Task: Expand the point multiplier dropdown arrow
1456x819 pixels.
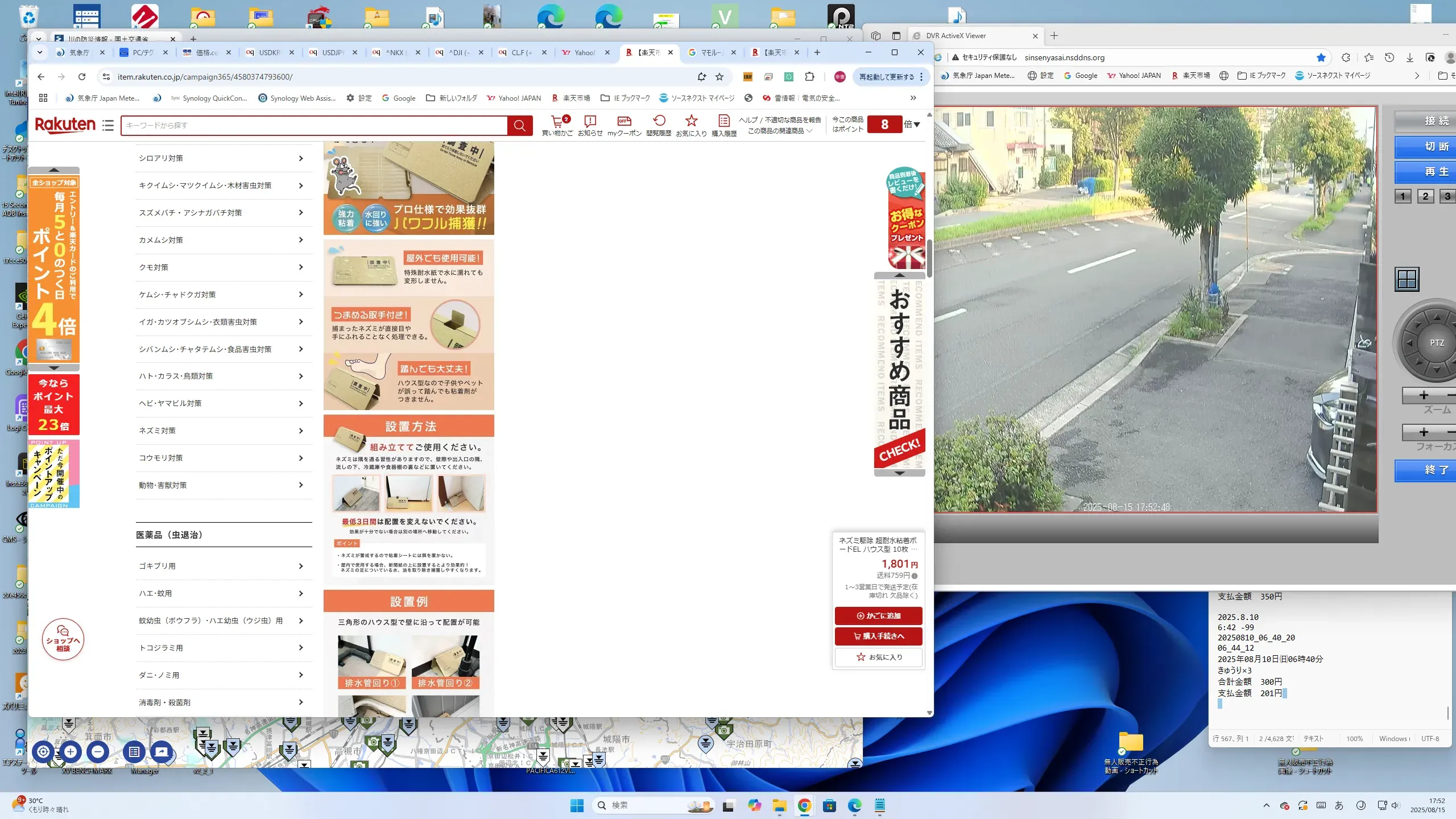Action: (x=916, y=125)
